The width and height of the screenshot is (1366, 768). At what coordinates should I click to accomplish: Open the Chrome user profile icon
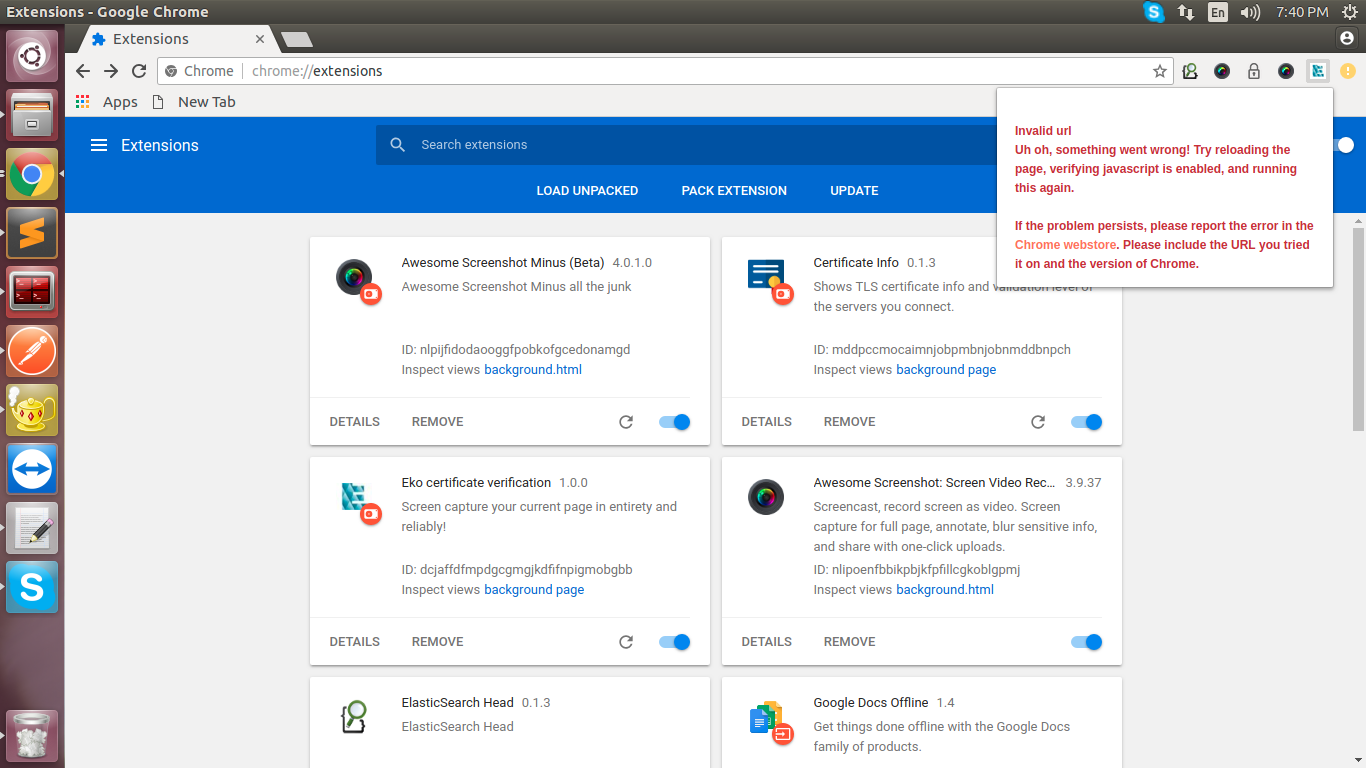point(1345,37)
